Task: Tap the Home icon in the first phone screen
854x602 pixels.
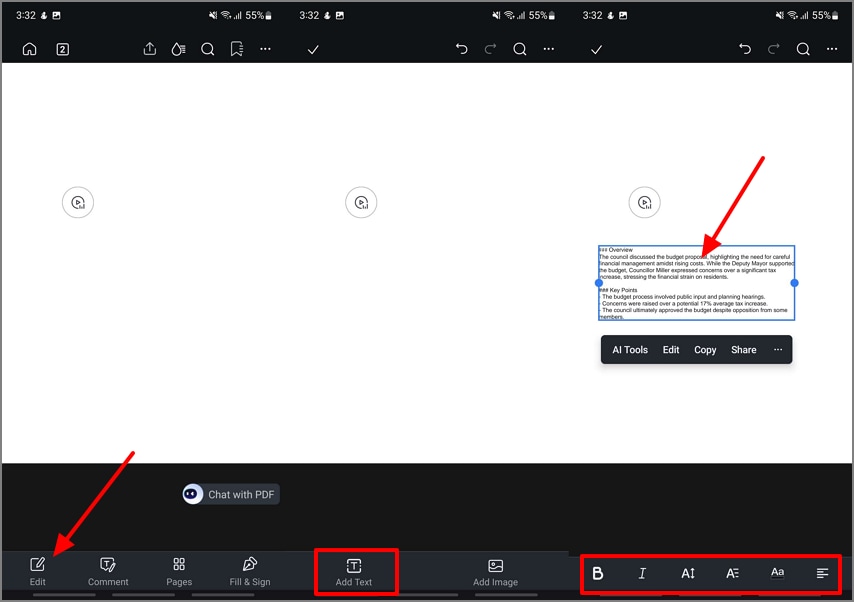Action: coord(29,50)
